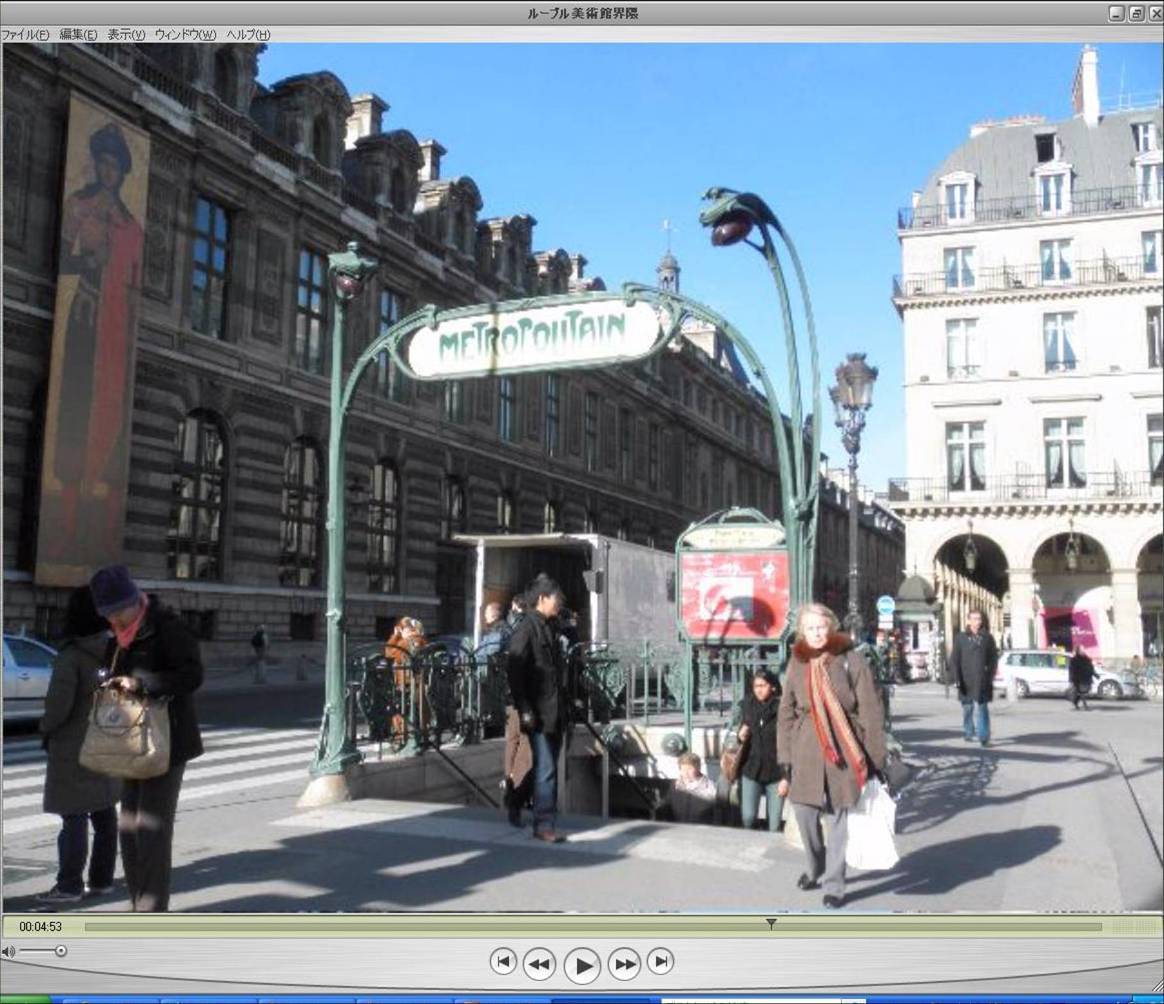
Task: Click the fast-forward button
Action: click(624, 964)
